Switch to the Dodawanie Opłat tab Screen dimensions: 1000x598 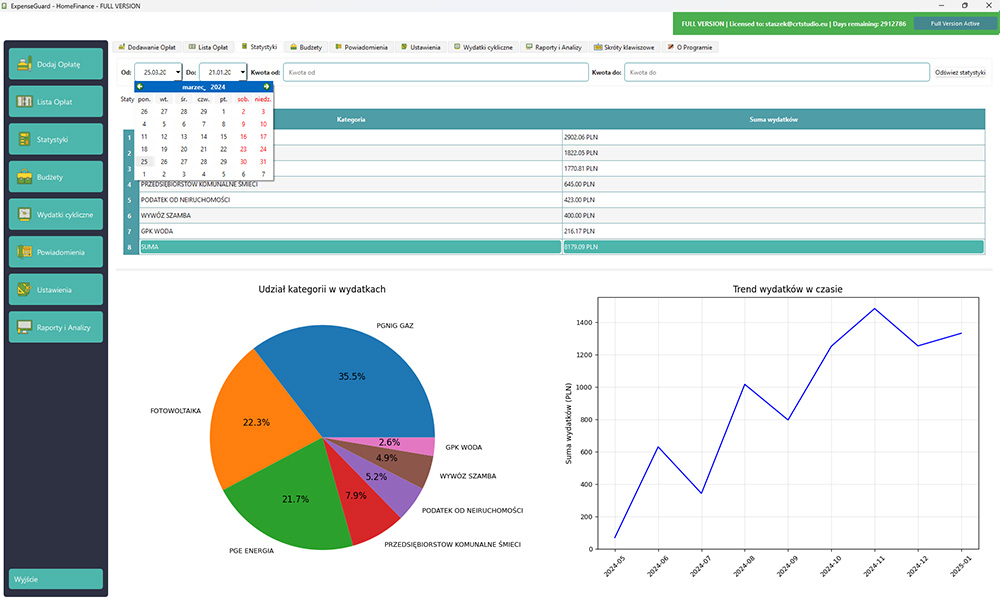(x=152, y=46)
